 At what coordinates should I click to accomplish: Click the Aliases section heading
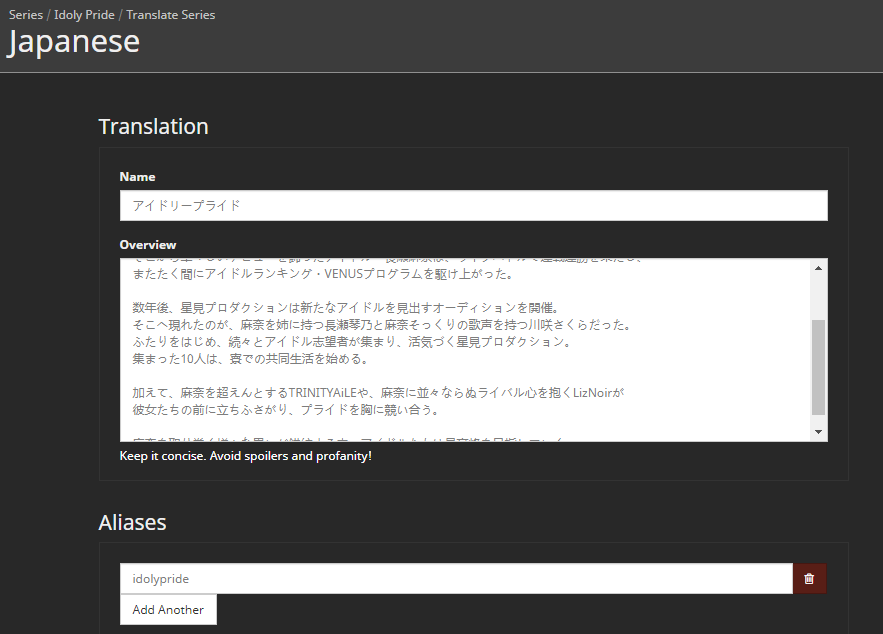pyautogui.click(x=132, y=522)
